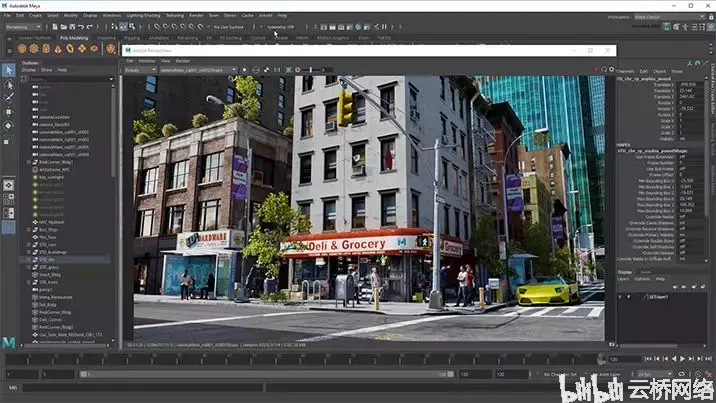Click the render region icon in Render View

tap(256, 70)
